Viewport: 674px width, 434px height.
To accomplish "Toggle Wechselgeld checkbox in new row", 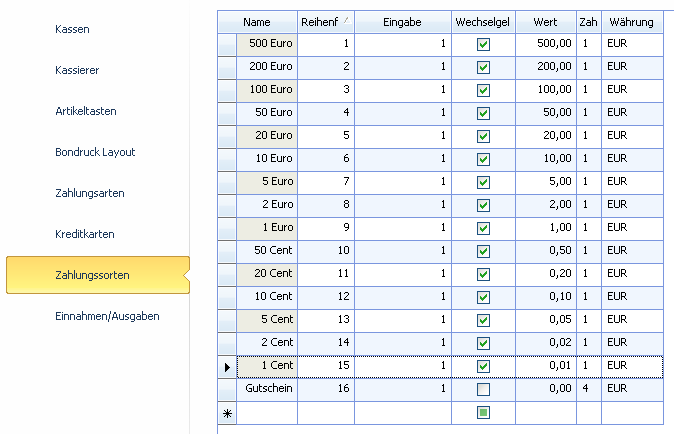I will pos(483,412).
